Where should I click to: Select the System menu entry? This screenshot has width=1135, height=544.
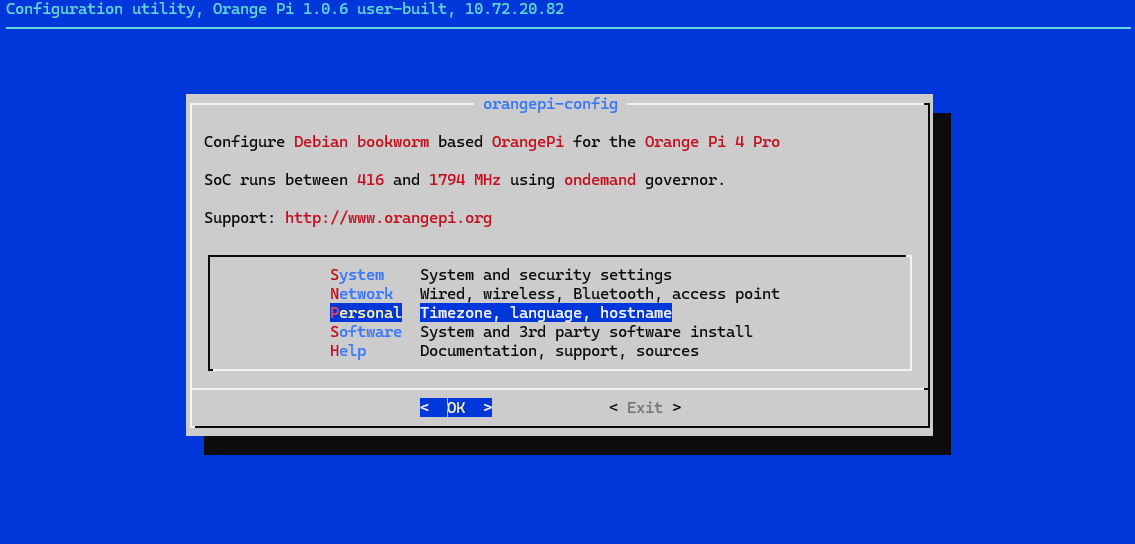coord(357,275)
